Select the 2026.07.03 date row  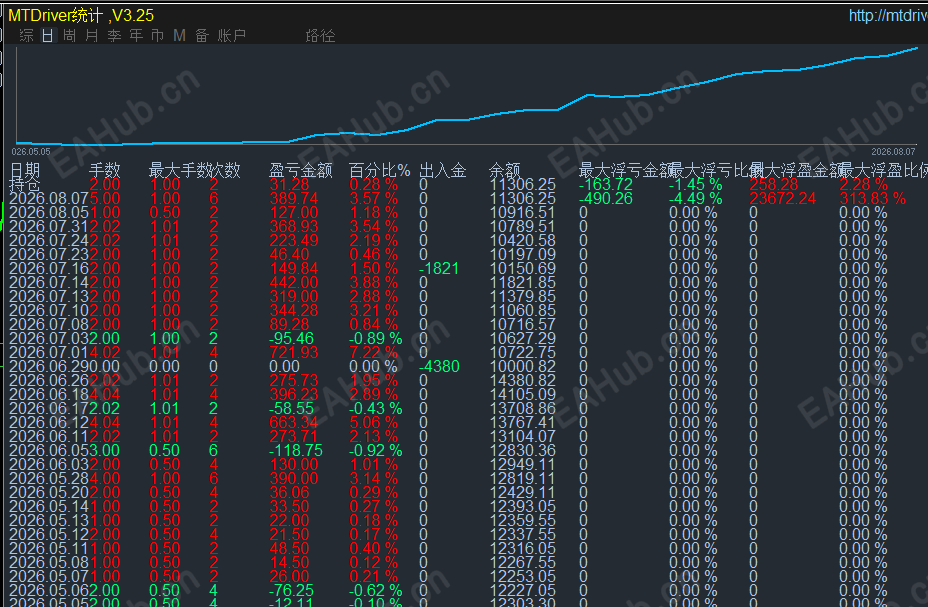pos(49,338)
